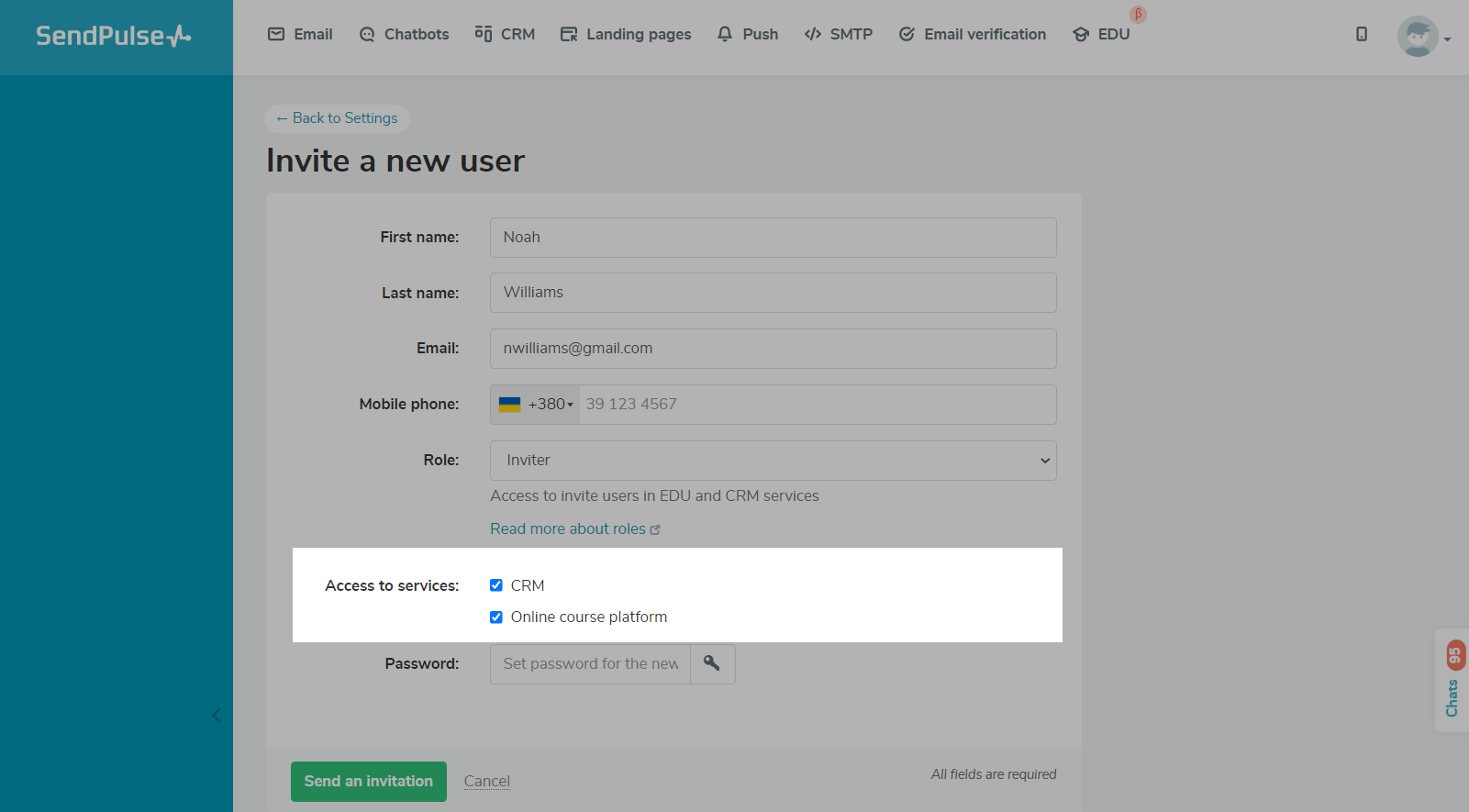Open the +380 country code dropdown
This screenshot has width=1469, height=812.
coord(551,405)
